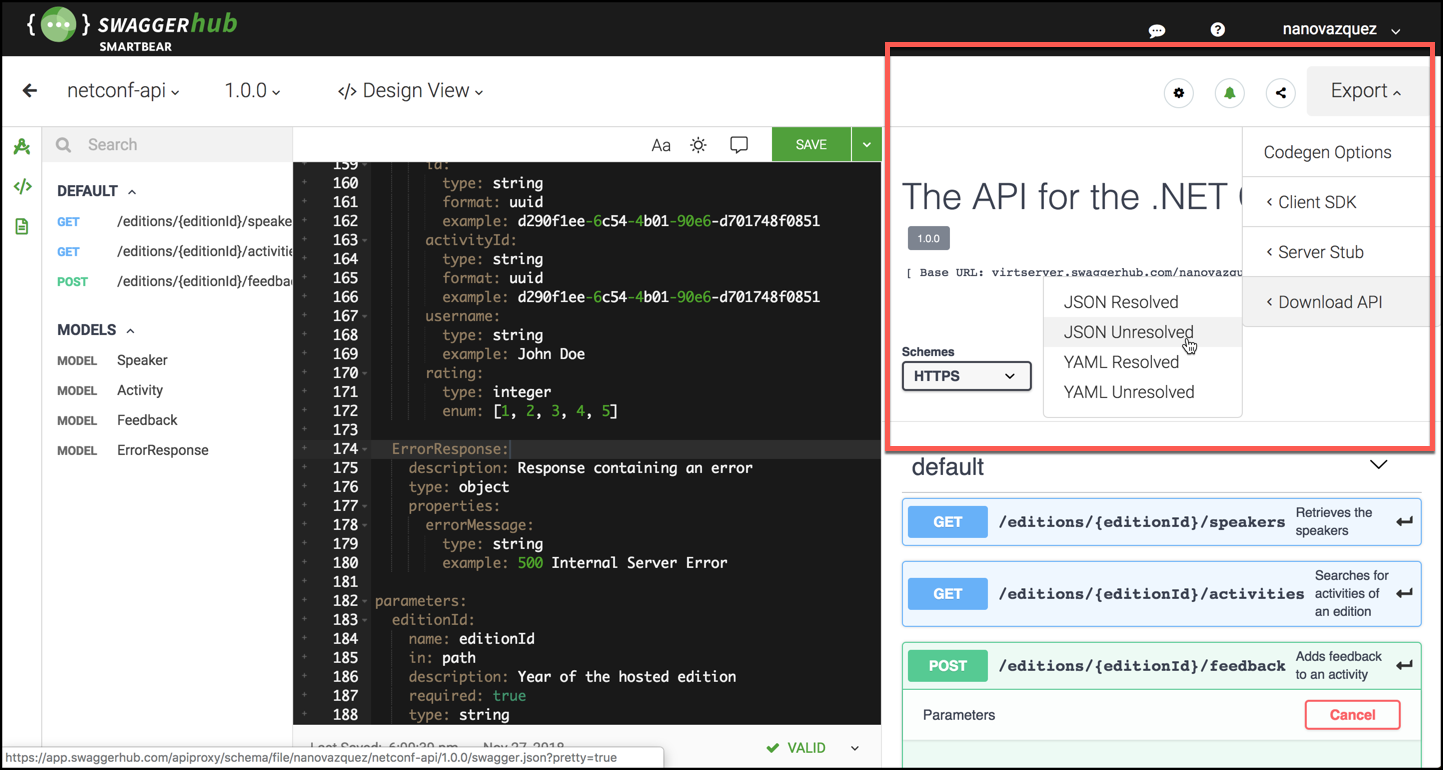Viewport: 1443px width, 770px height.
Task: Select GET /editions/{editionId}/activities in navigation
Action: [x=174, y=252]
